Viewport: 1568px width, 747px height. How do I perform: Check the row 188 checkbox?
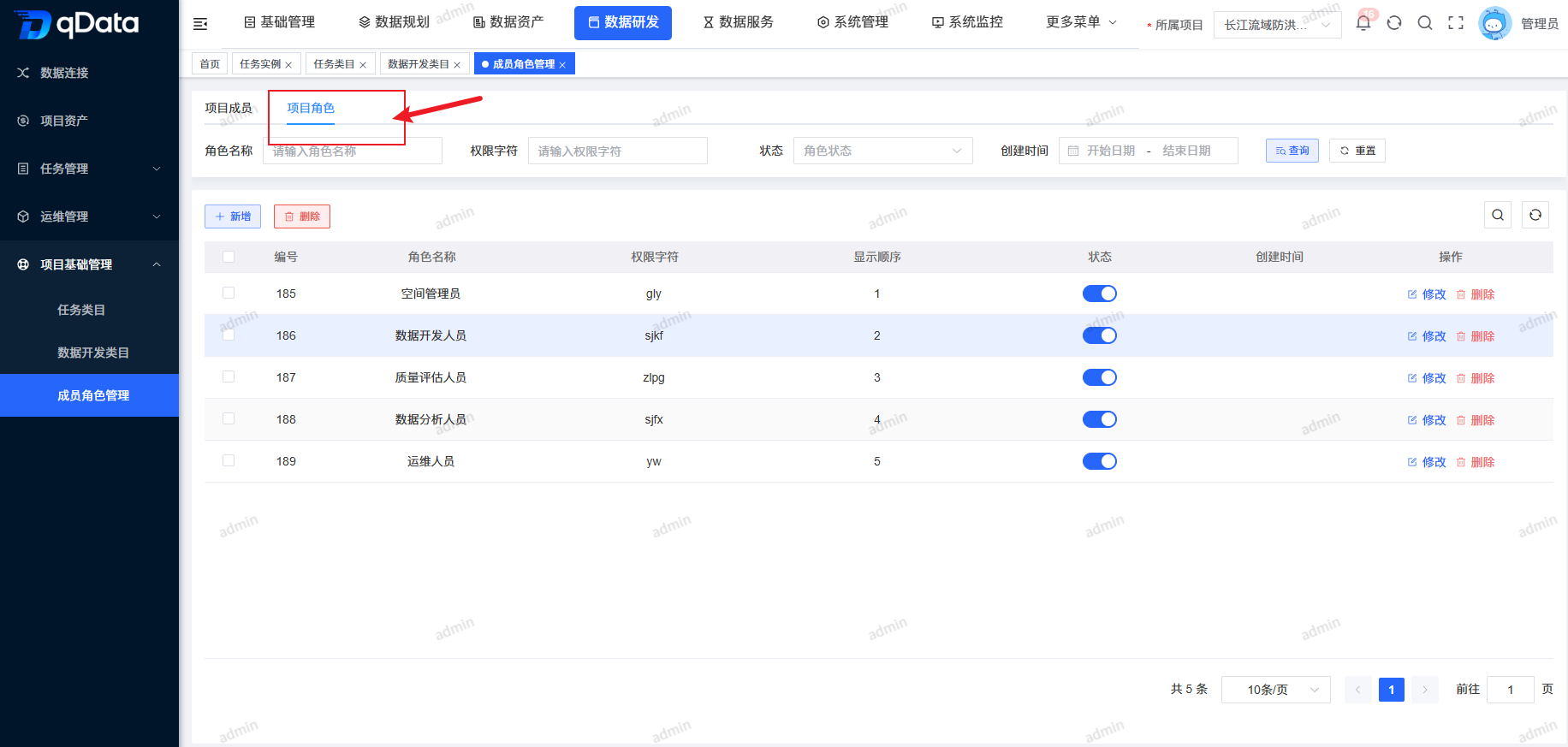pos(229,418)
